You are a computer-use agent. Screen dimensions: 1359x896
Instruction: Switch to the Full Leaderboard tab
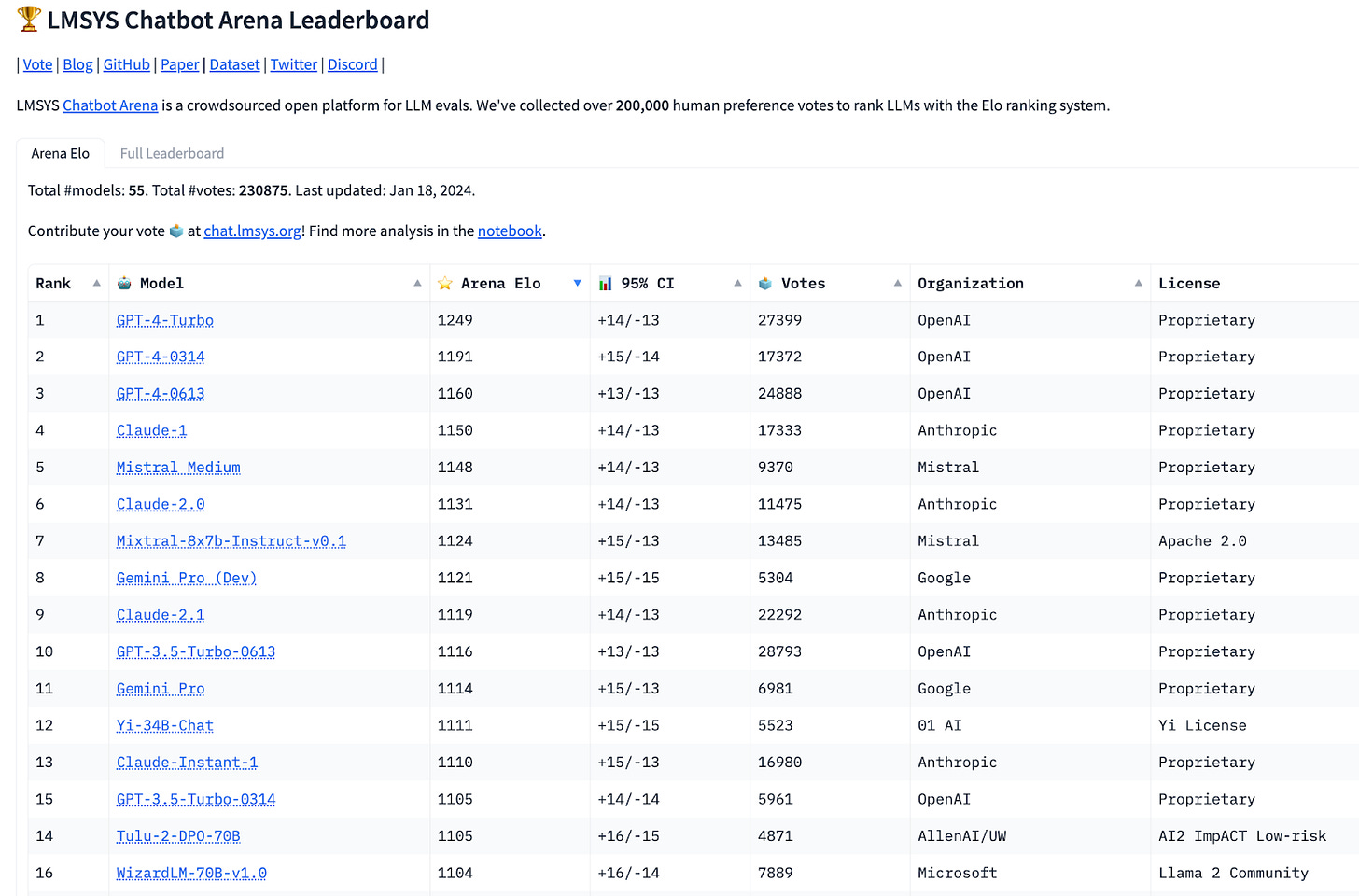coord(172,153)
